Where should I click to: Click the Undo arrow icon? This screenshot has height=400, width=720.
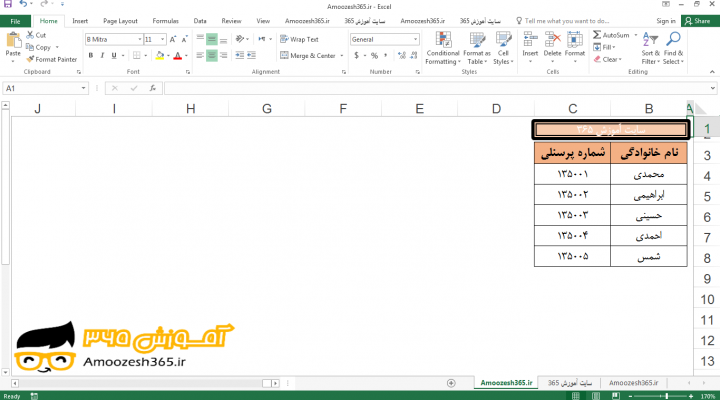coord(23,4)
